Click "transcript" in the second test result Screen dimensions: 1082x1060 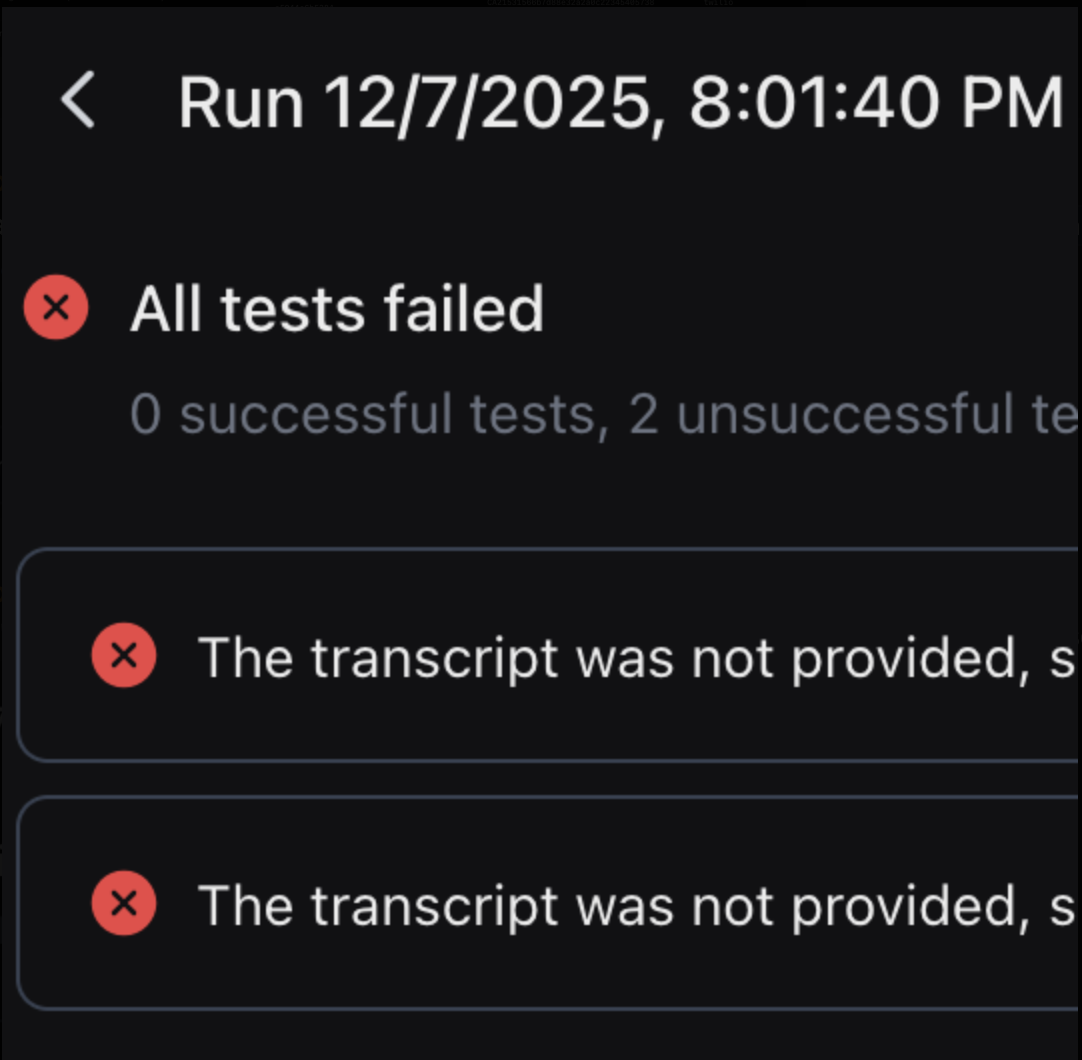click(x=433, y=906)
